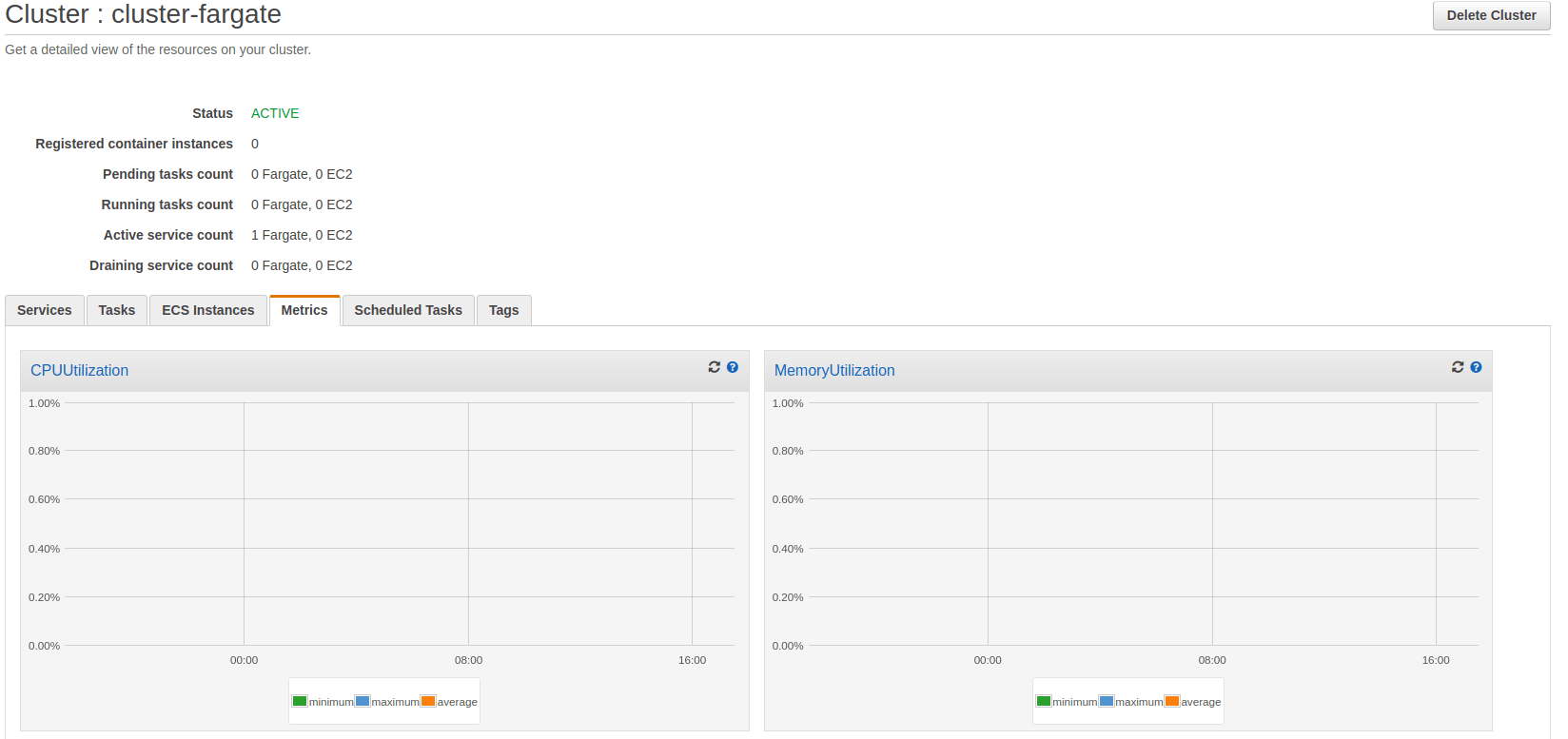Open the Tags tab

point(504,310)
